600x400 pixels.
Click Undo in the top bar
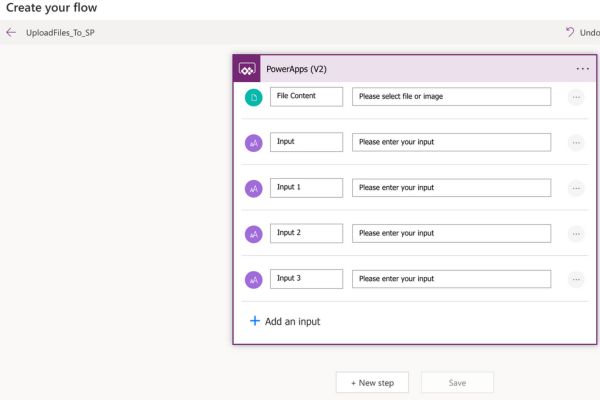point(583,33)
